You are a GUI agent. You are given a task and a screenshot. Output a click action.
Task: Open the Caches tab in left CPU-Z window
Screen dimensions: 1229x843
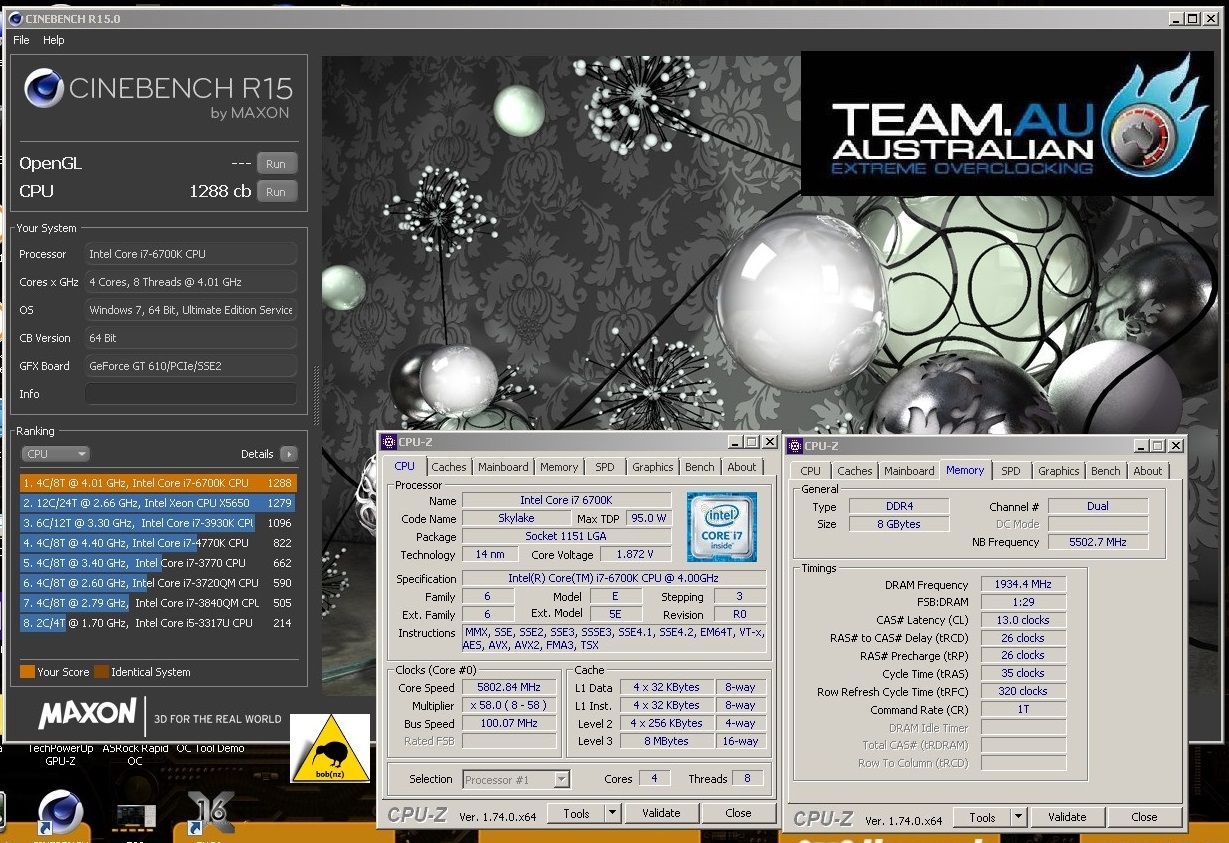click(x=449, y=467)
